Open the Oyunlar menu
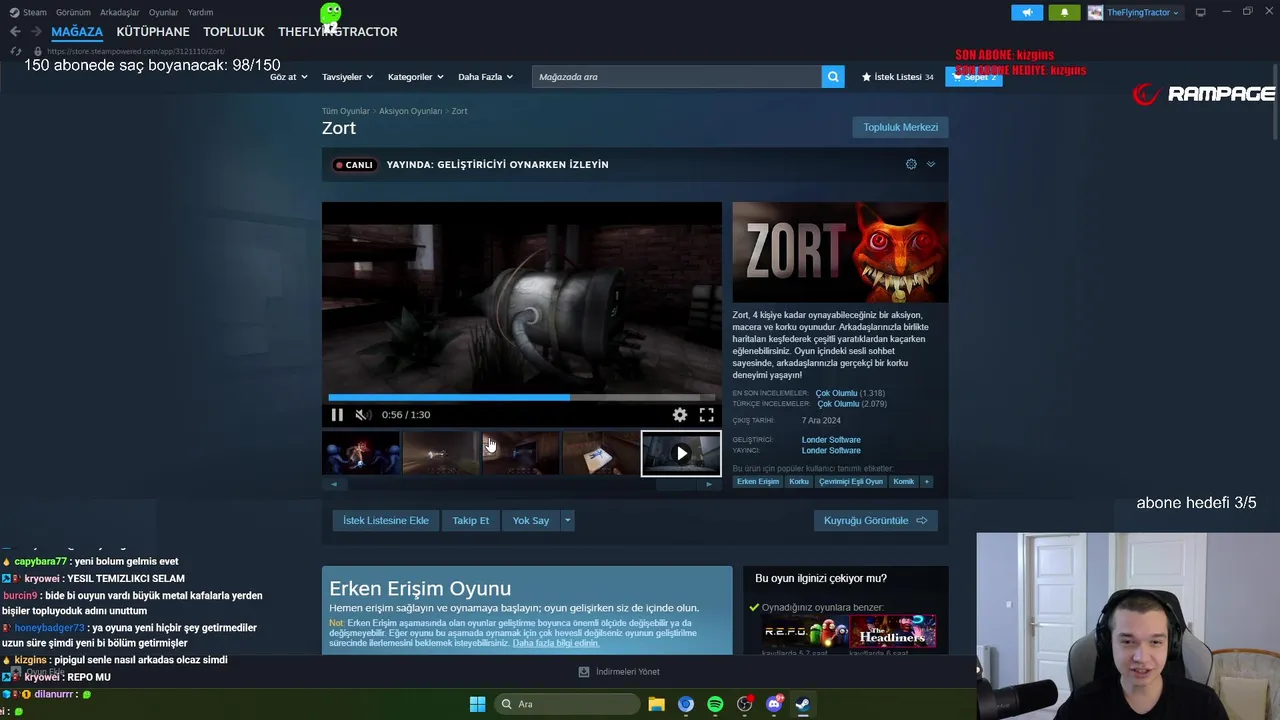The width and height of the screenshot is (1280, 720). tap(164, 13)
